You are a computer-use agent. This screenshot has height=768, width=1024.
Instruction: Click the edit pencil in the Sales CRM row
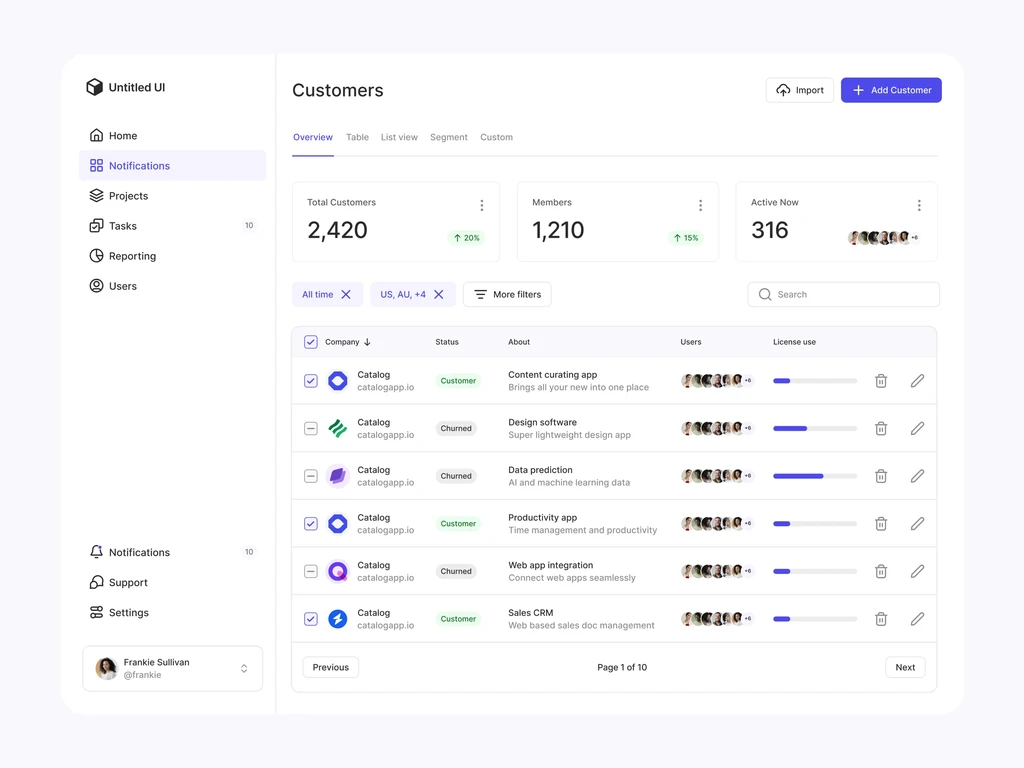(x=917, y=618)
